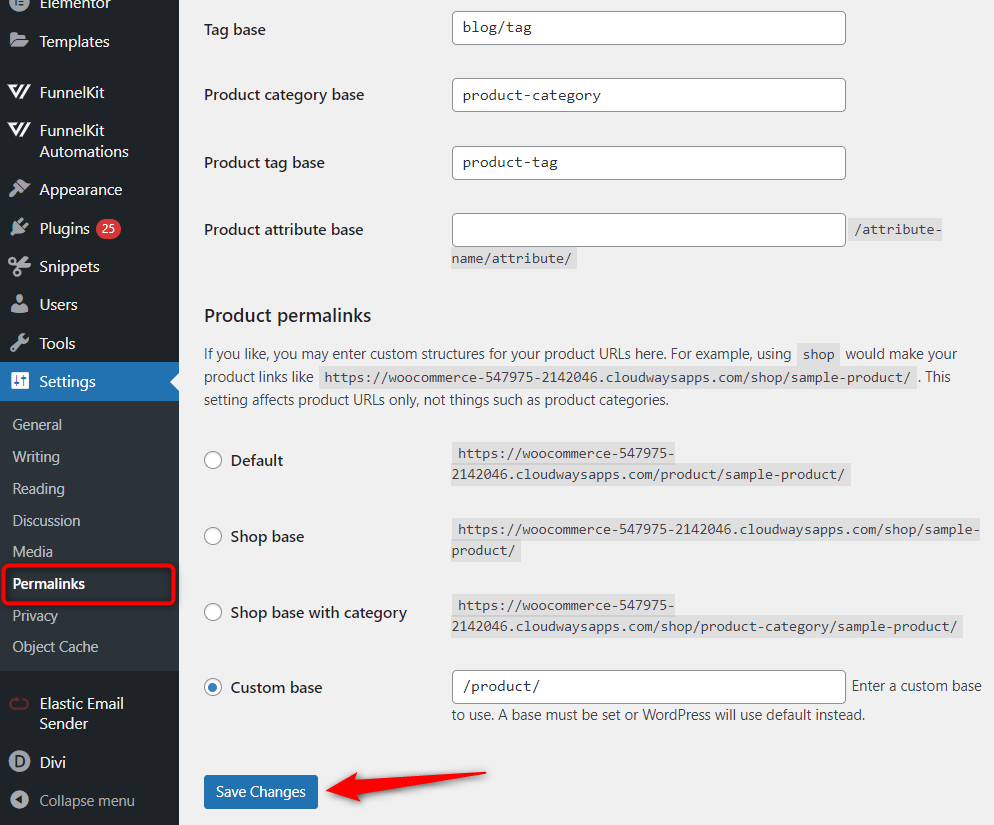The height and width of the screenshot is (825, 994).
Task: Select the Default product permalink radio
Action: (x=213, y=460)
